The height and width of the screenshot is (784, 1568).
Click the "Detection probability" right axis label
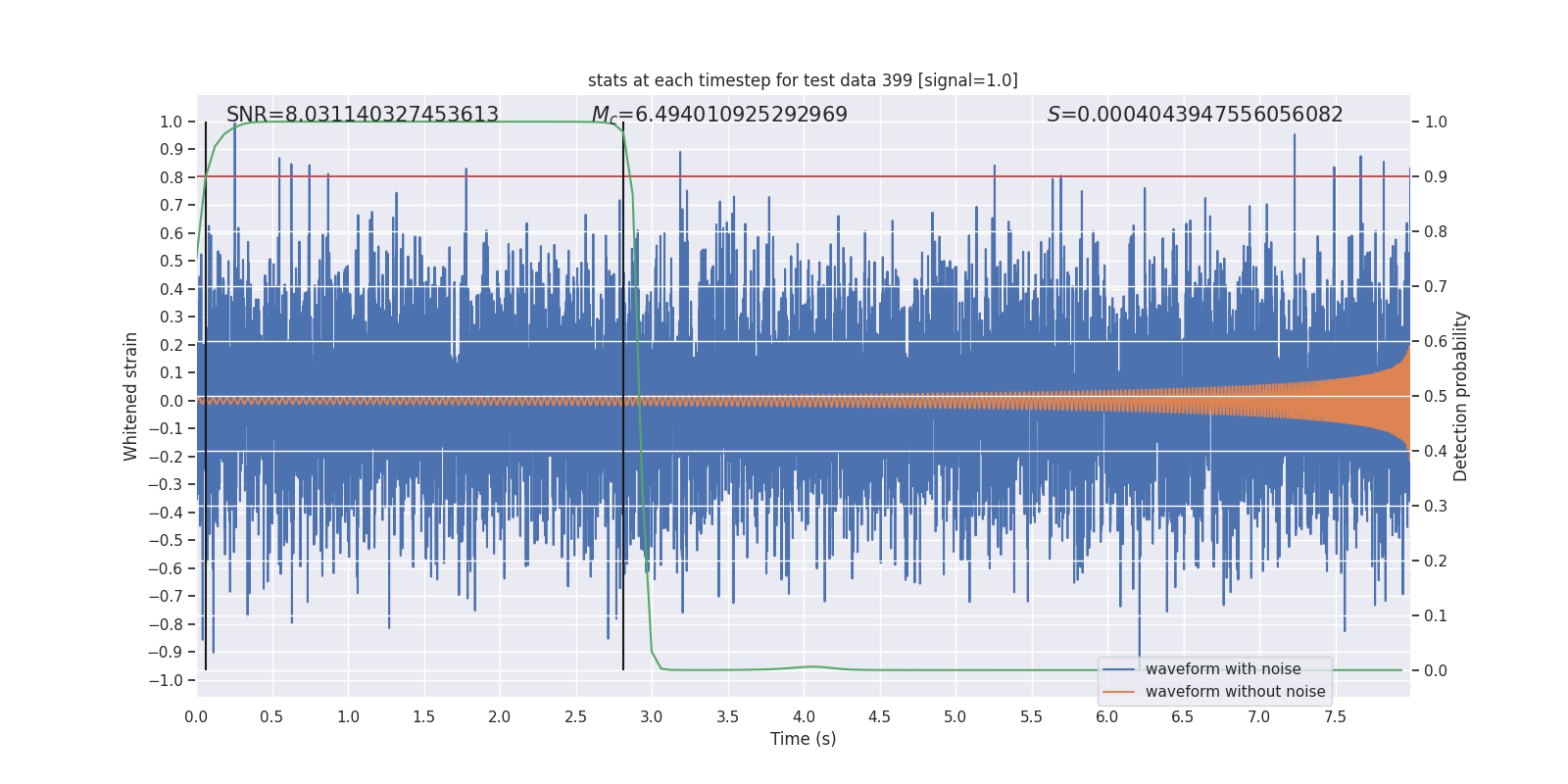pyautogui.click(x=1461, y=396)
